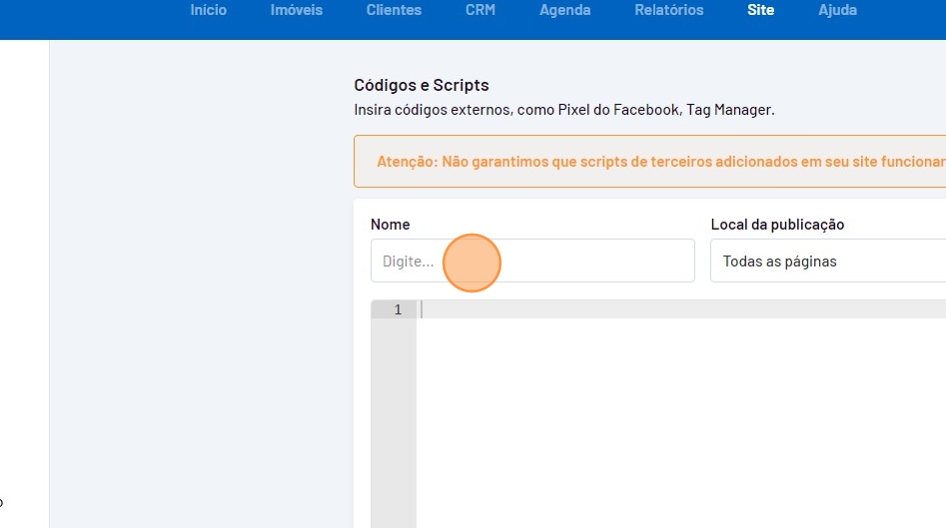Click the orange Atenção warning banner

tap(650, 162)
